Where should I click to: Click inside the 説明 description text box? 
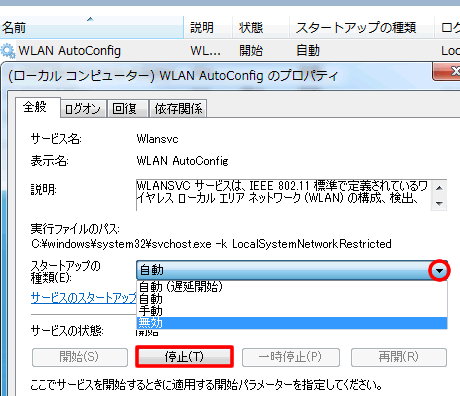283,195
